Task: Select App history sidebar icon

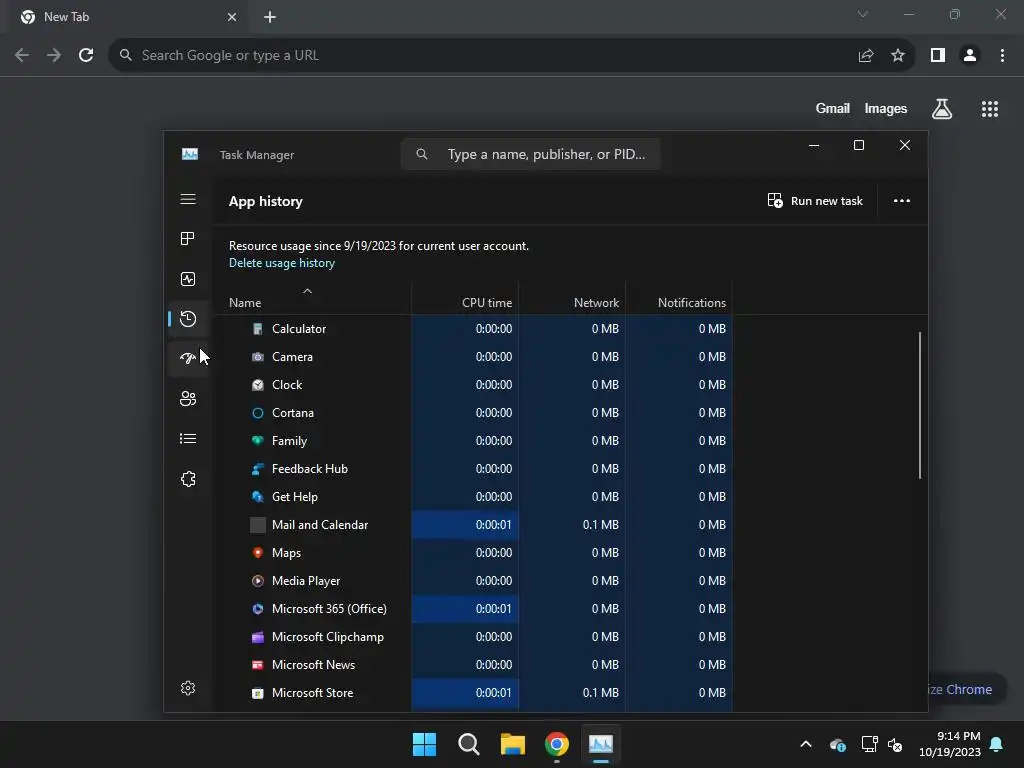Action: click(187, 319)
